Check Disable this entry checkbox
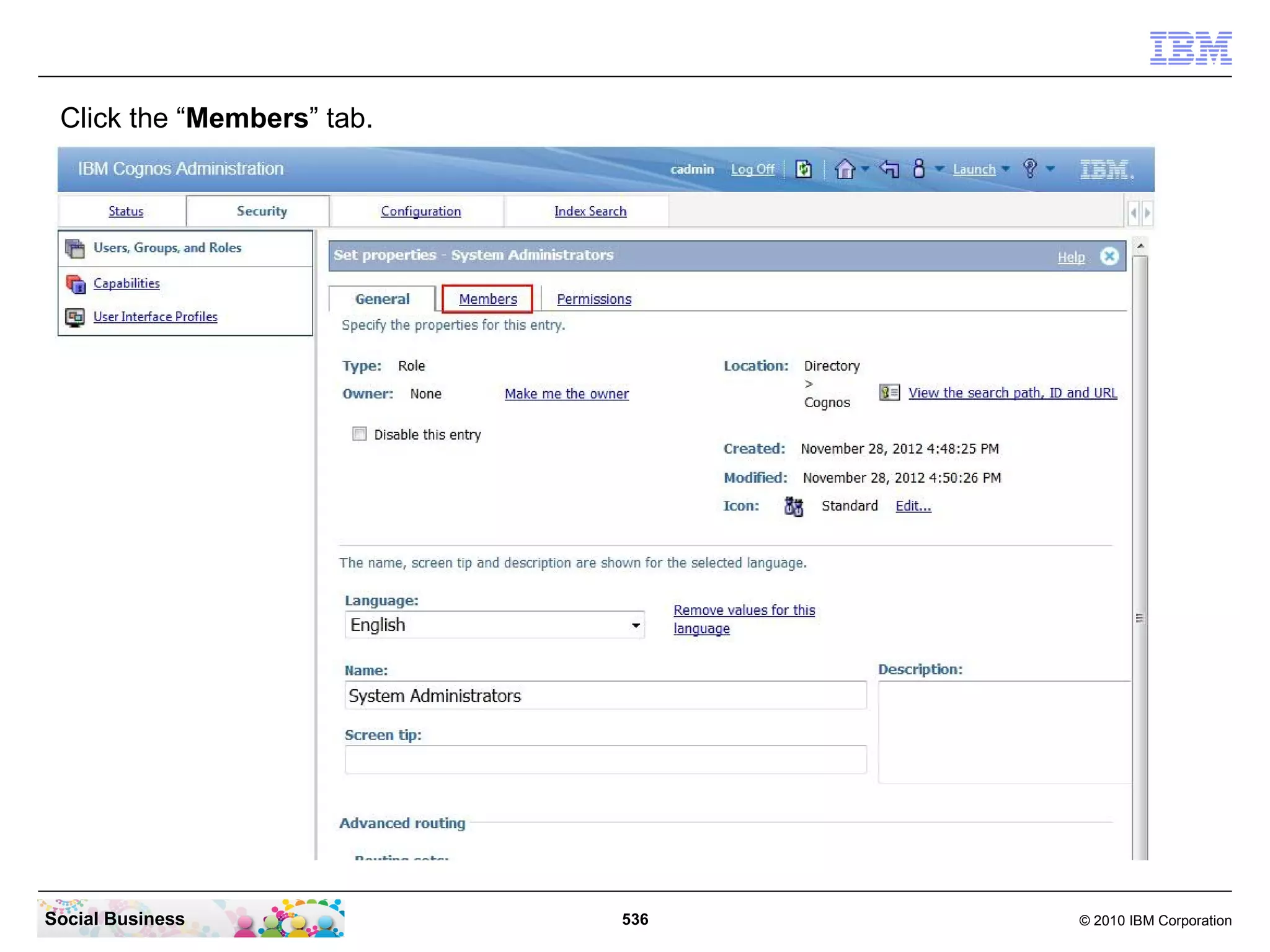The width and height of the screenshot is (1270, 952). click(x=360, y=434)
